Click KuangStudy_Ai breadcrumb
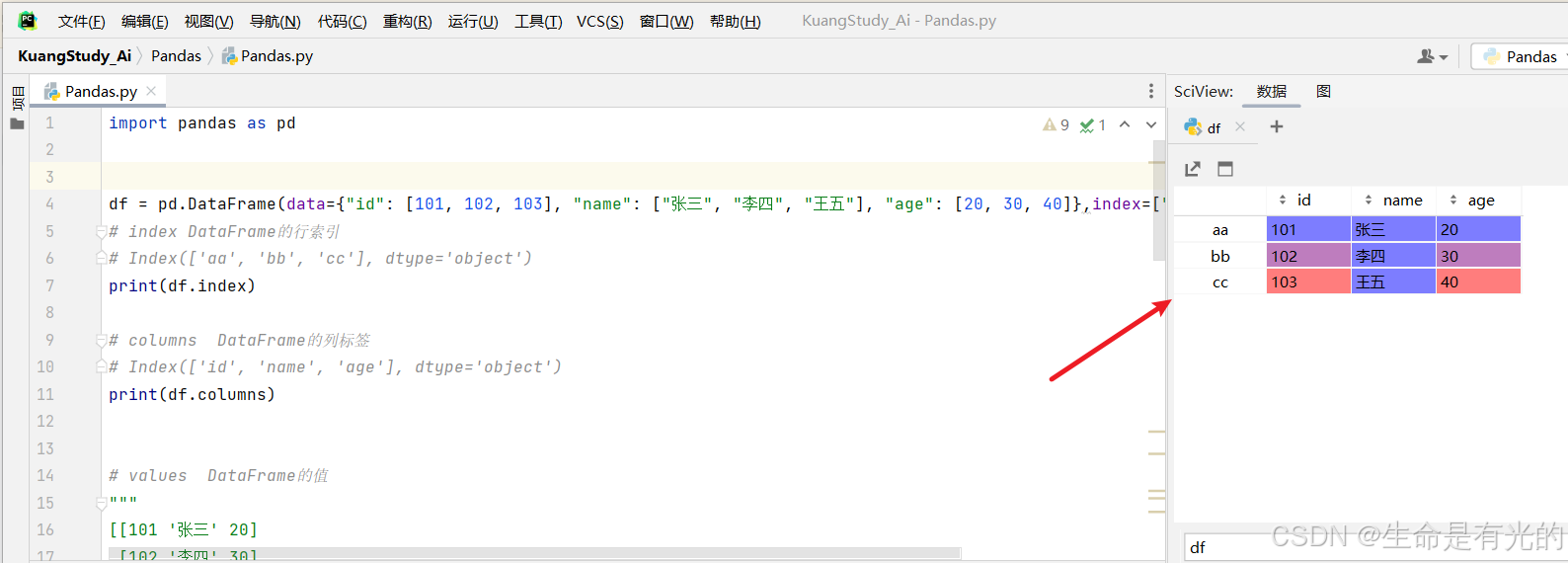 point(74,55)
